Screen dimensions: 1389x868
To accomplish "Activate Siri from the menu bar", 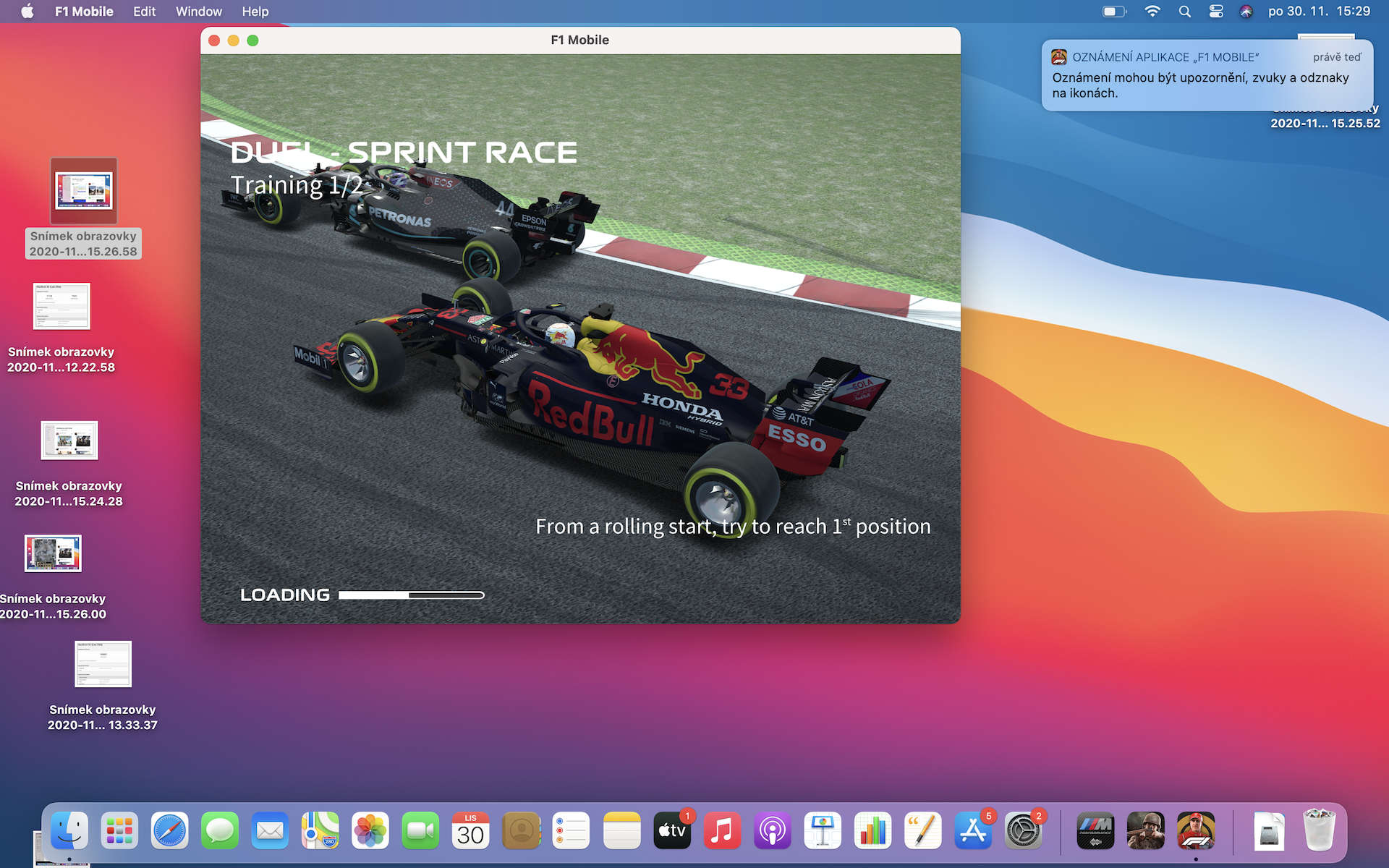I will [x=1246, y=12].
